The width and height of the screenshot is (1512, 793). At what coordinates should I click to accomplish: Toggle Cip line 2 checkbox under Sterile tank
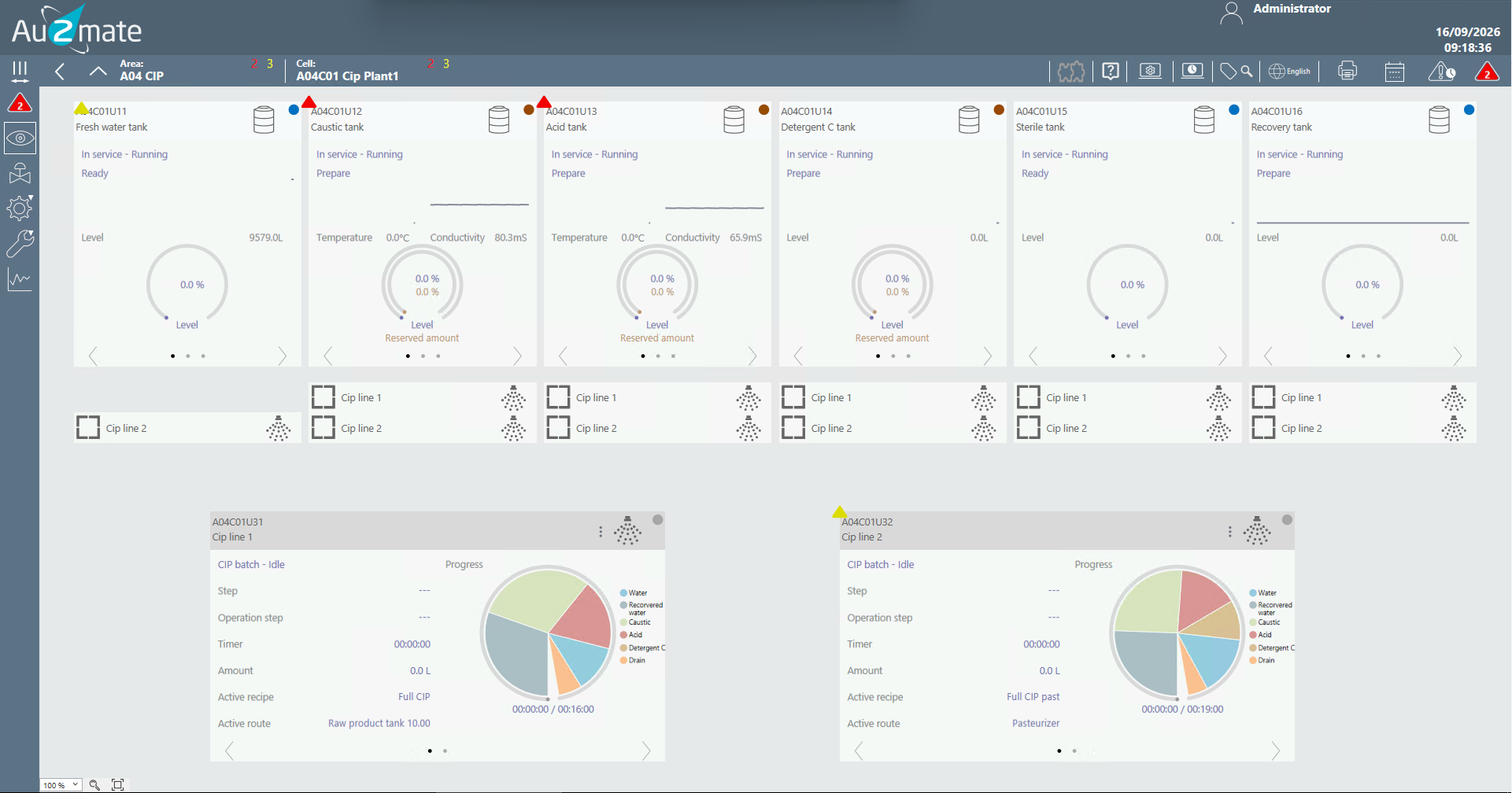pos(1028,427)
